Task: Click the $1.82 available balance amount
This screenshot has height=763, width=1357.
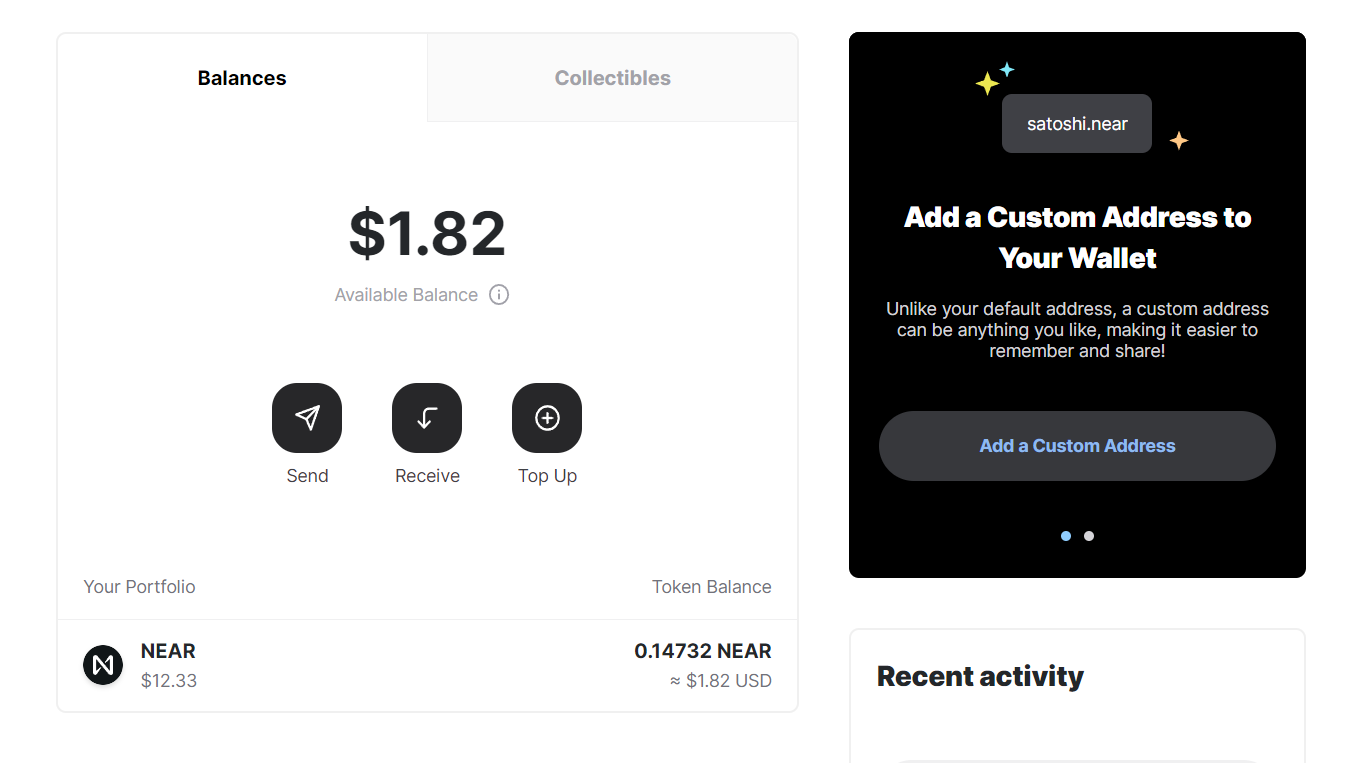Action: [x=427, y=233]
